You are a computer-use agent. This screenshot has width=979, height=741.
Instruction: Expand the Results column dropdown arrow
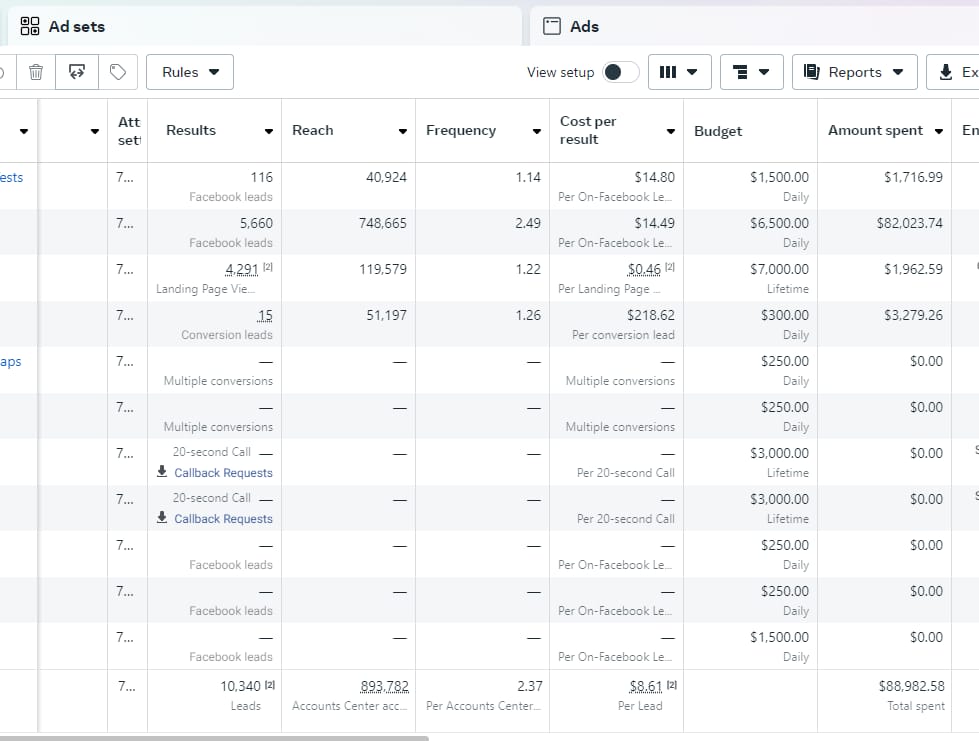point(268,131)
